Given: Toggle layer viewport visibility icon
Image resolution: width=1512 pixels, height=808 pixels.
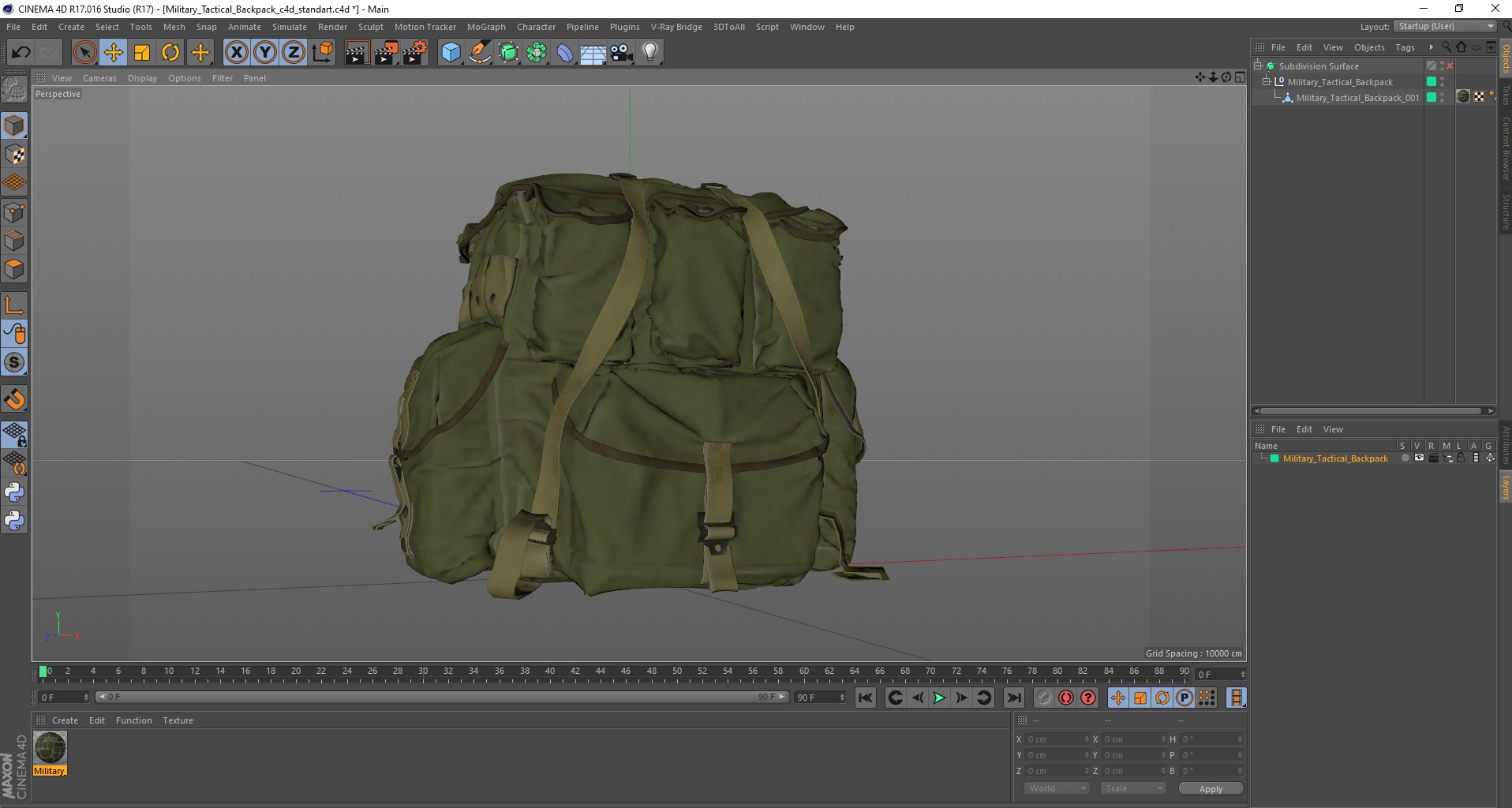Looking at the screenshot, I should click(1419, 458).
